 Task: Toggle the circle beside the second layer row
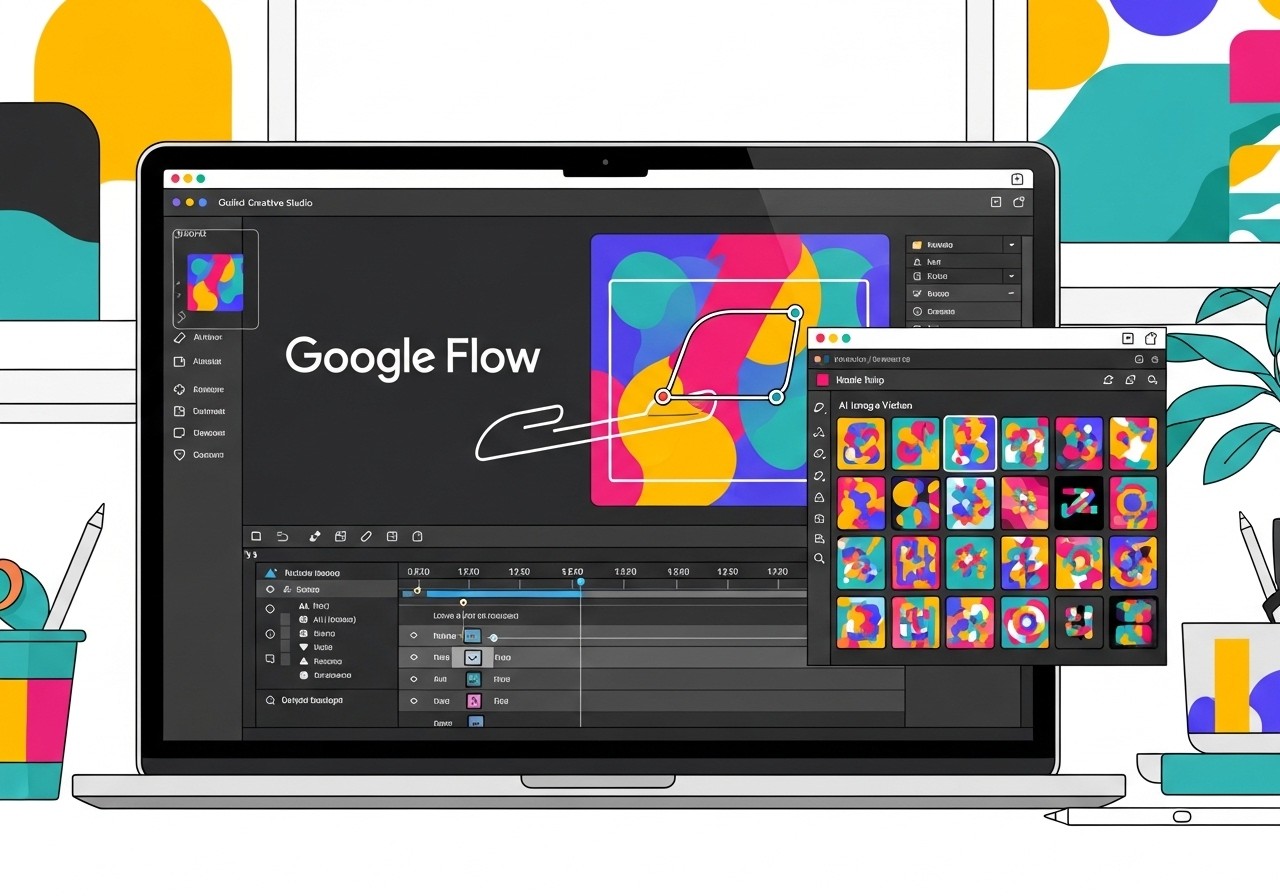point(270,608)
